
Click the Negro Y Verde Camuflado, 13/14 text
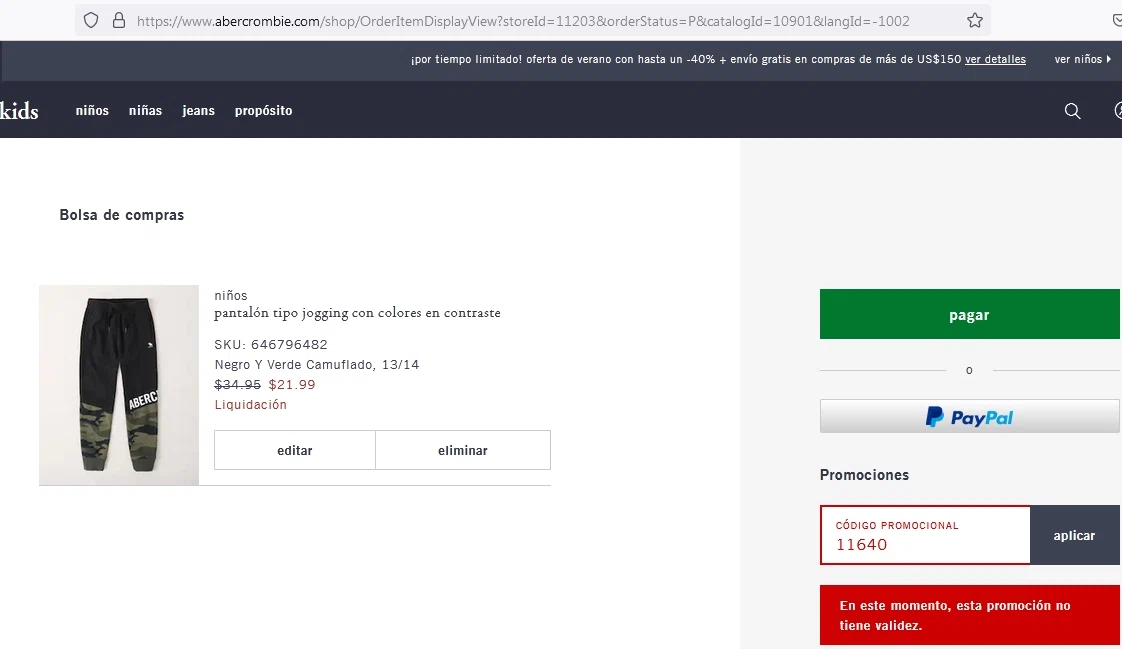click(316, 364)
